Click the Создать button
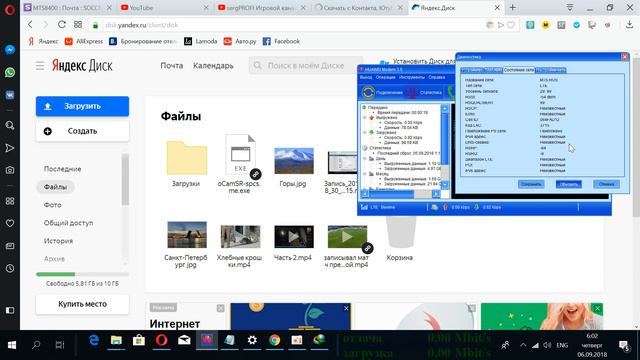640x360 pixels. 82,131
